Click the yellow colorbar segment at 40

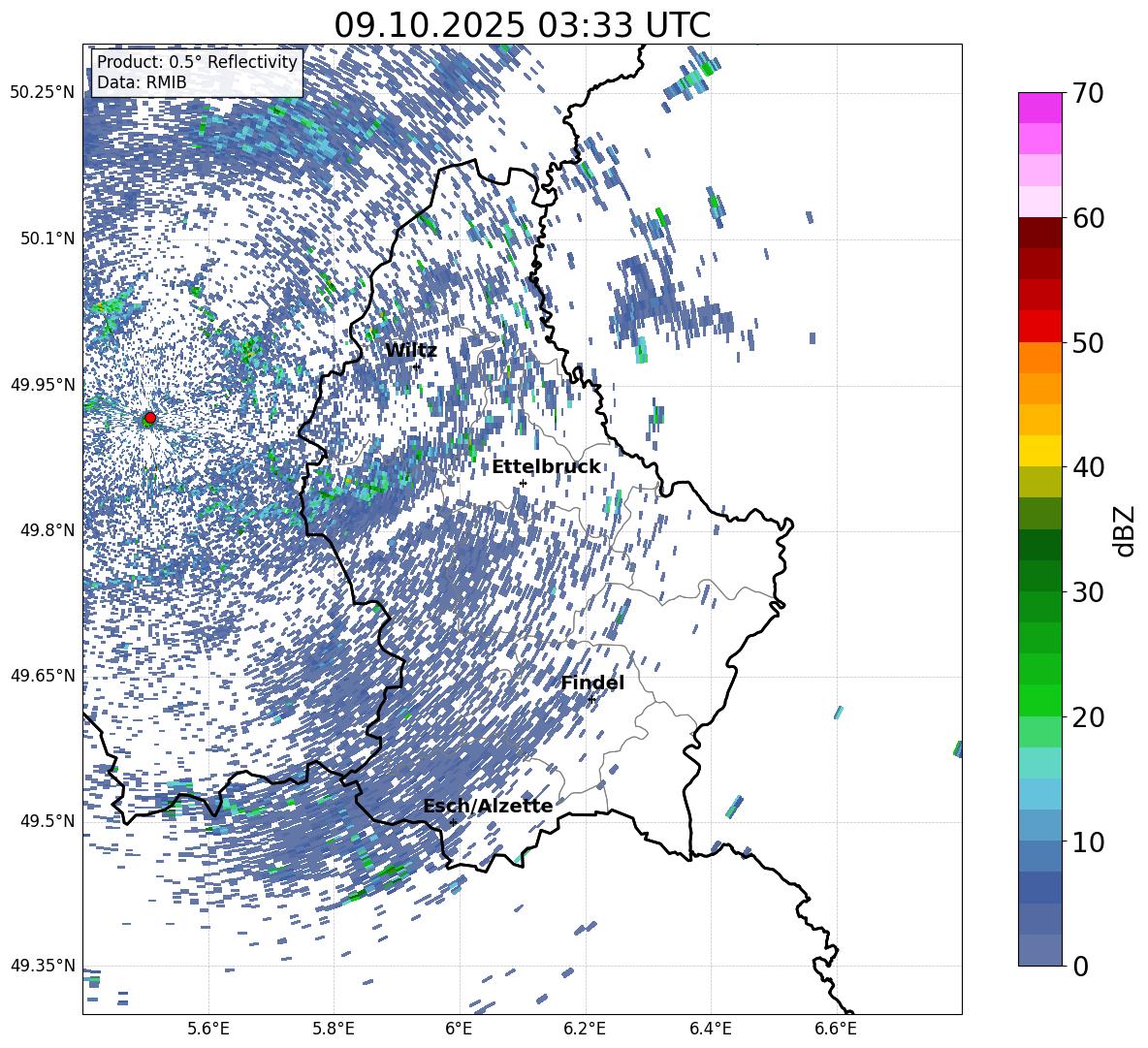click(1039, 451)
